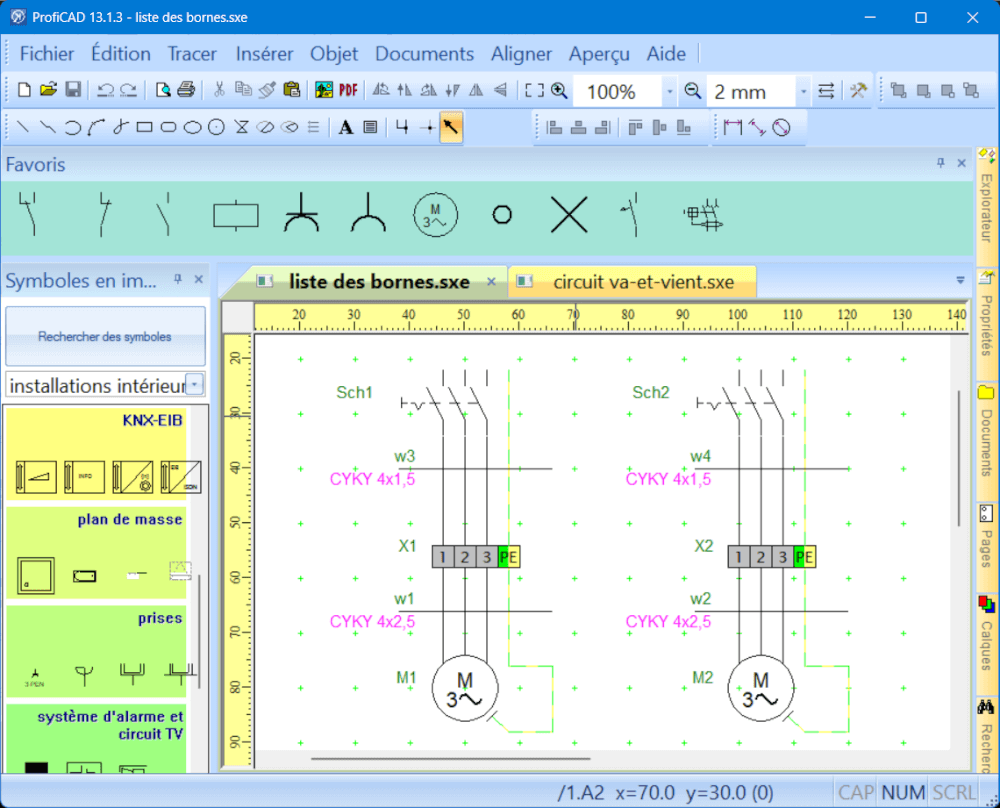The height and width of the screenshot is (808, 1000).
Task: Click Rechercher des symboles button
Action: click(105, 336)
